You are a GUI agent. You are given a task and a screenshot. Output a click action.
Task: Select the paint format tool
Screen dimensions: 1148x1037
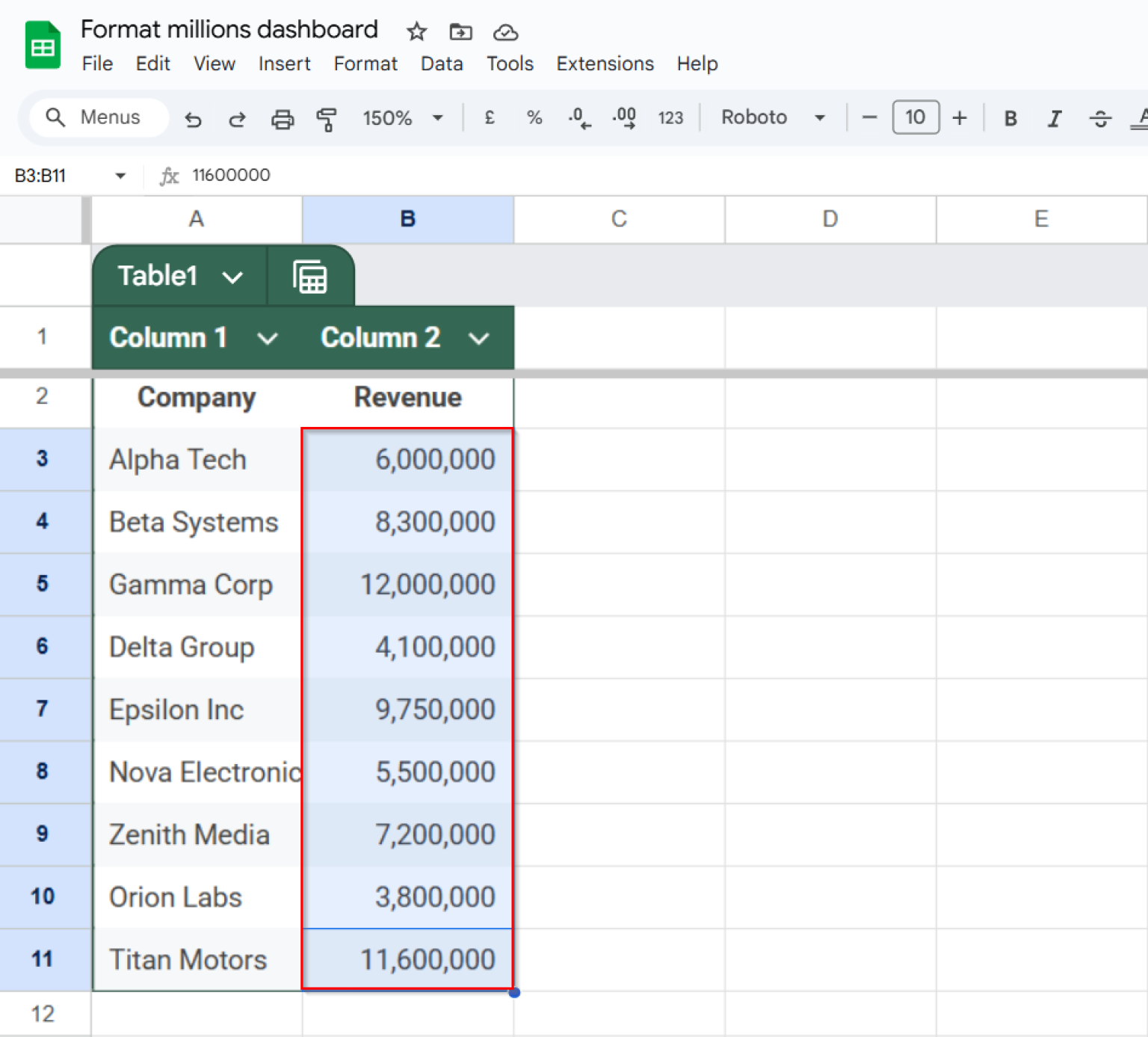tap(327, 118)
